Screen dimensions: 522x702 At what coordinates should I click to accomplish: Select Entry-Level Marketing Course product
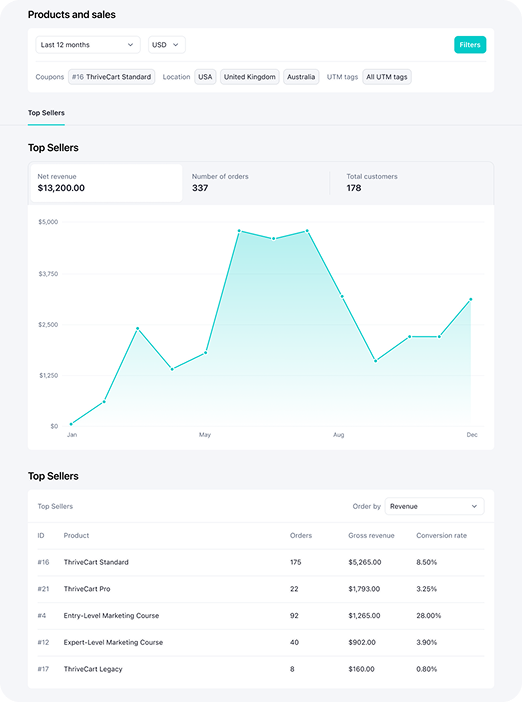click(x=111, y=616)
